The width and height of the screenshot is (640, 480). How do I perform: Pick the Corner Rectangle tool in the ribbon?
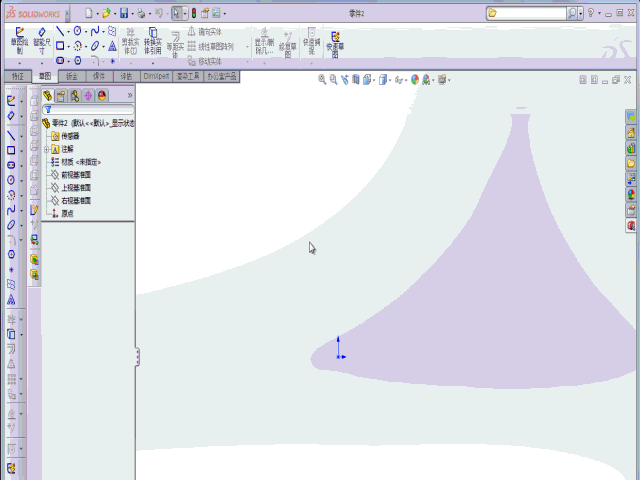[60, 46]
